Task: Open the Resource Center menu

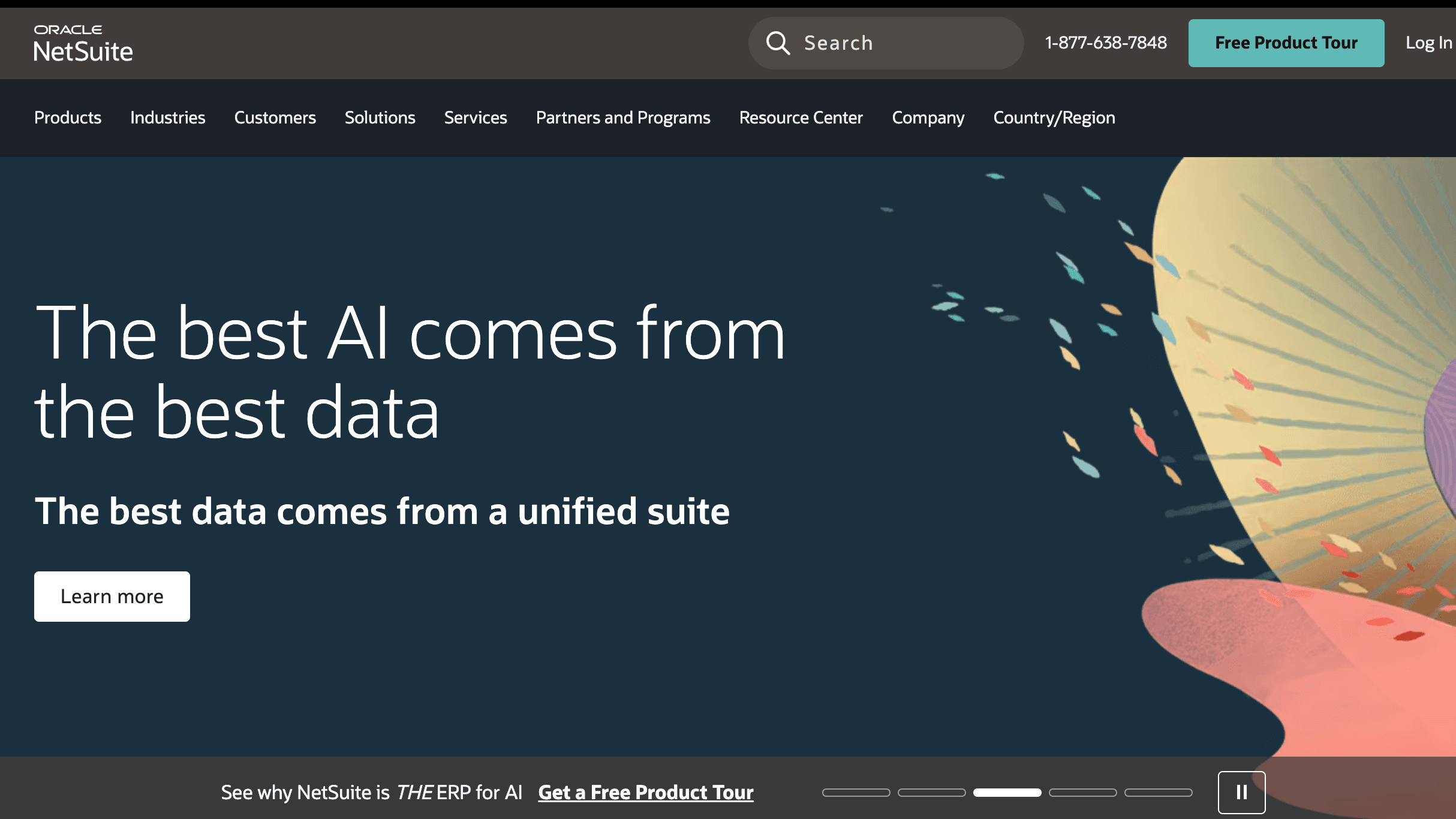Action: click(801, 118)
